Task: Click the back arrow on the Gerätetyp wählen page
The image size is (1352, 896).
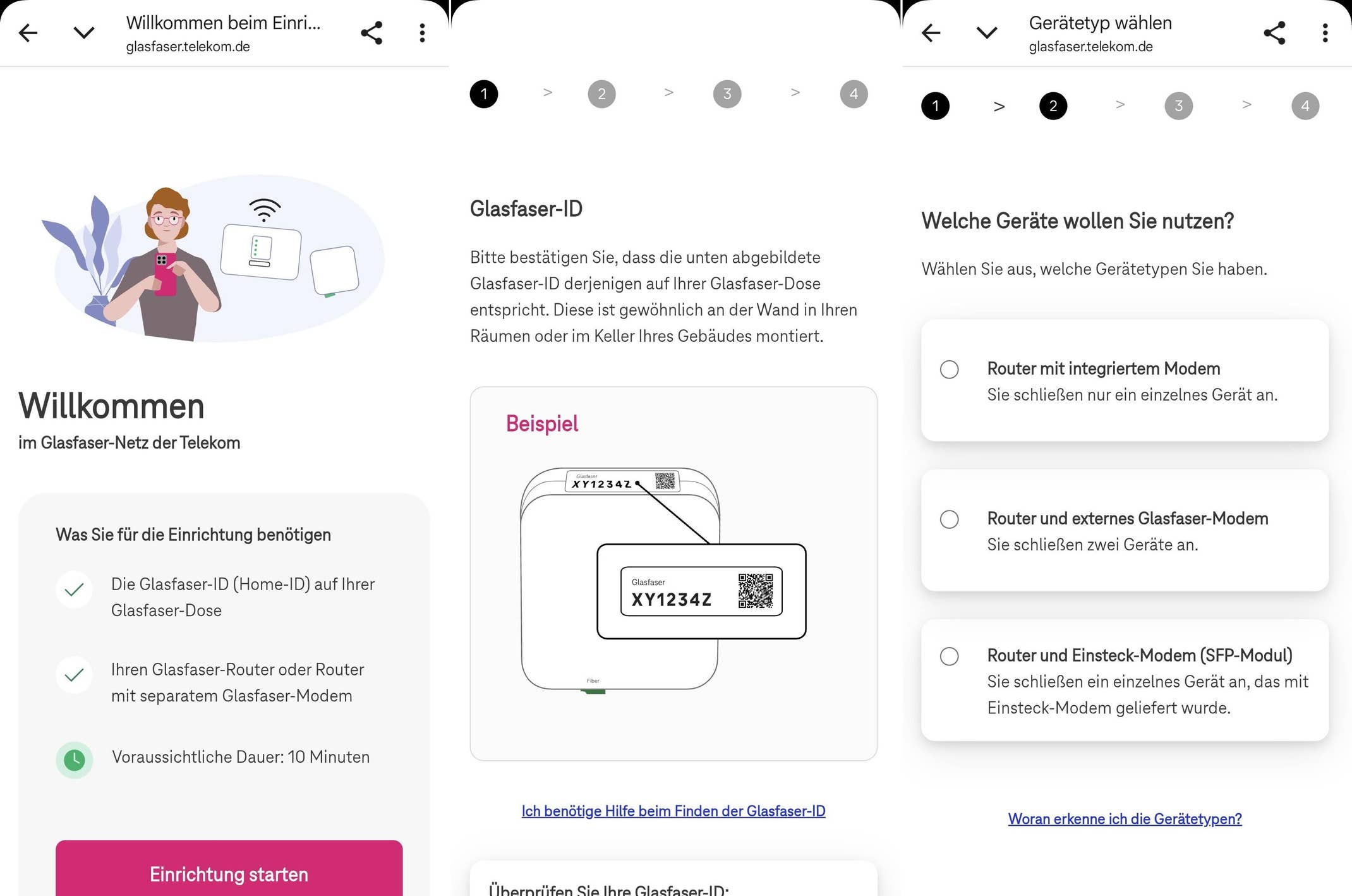Action: click(x=931, y=32)
